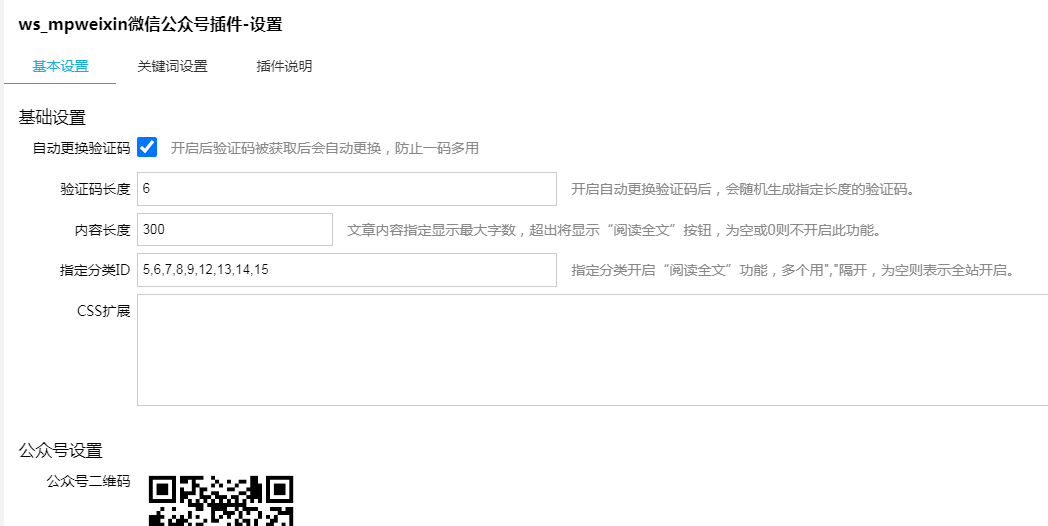Click the hint about 随机生成指定长度的验证码
Image resolution: width=1048 pixels, height=526 pixels.
(743, 189)
